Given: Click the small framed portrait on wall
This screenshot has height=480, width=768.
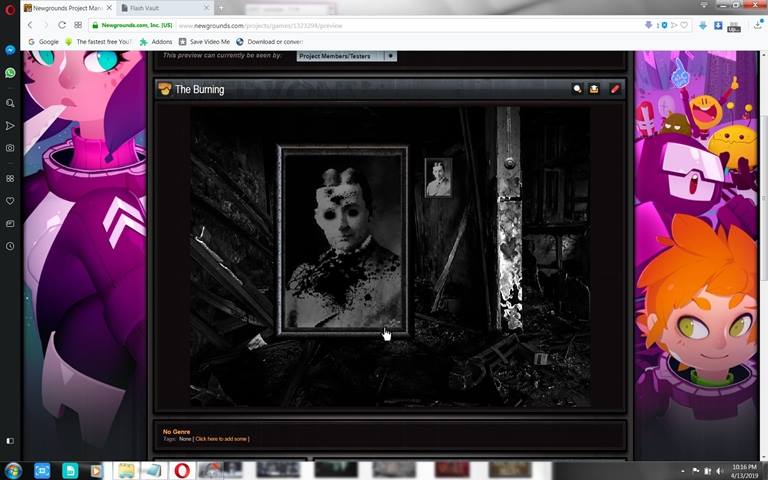Looking at the screenshot, I should (438, 177).
